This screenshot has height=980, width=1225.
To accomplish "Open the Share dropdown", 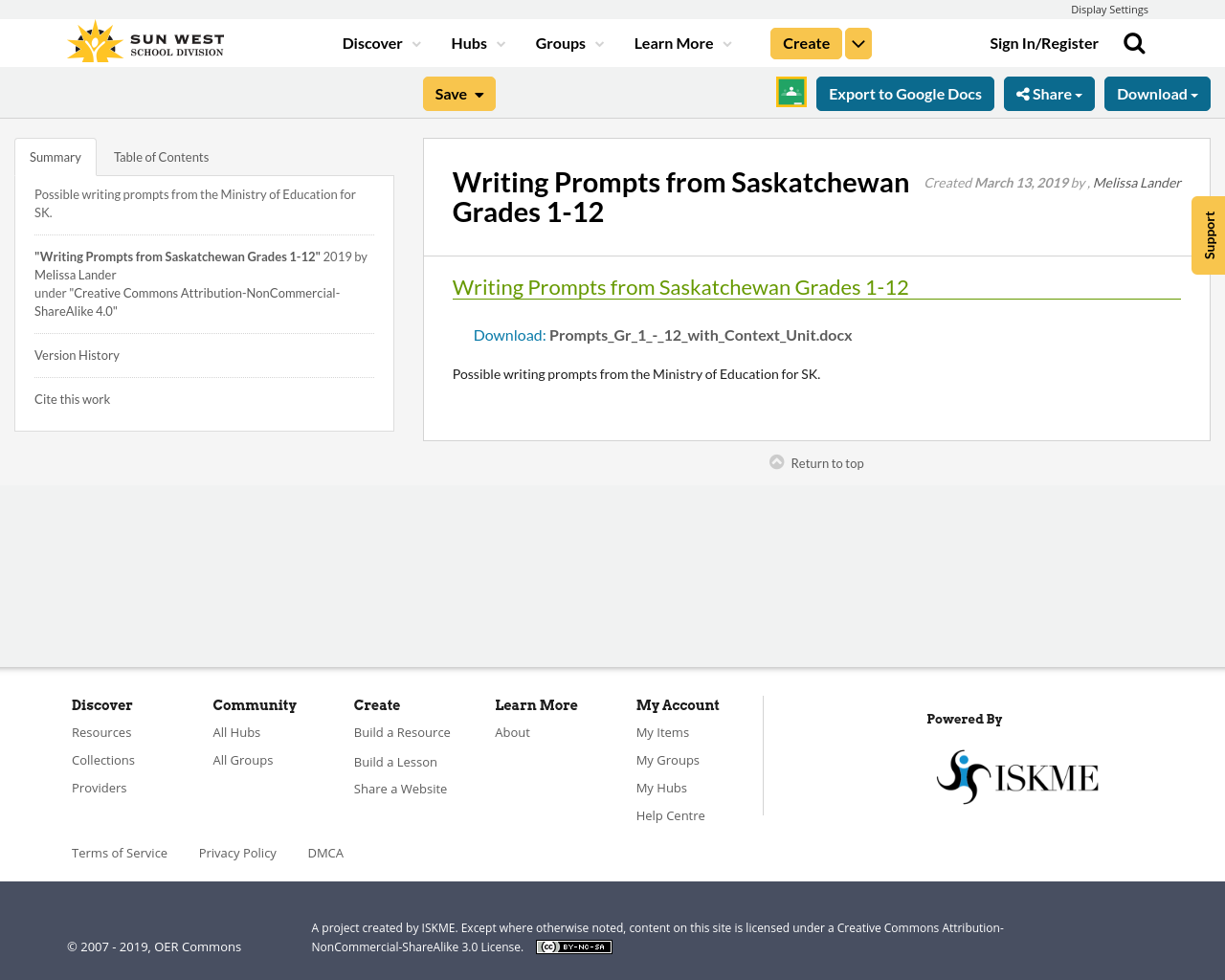I will point(1049,92).
